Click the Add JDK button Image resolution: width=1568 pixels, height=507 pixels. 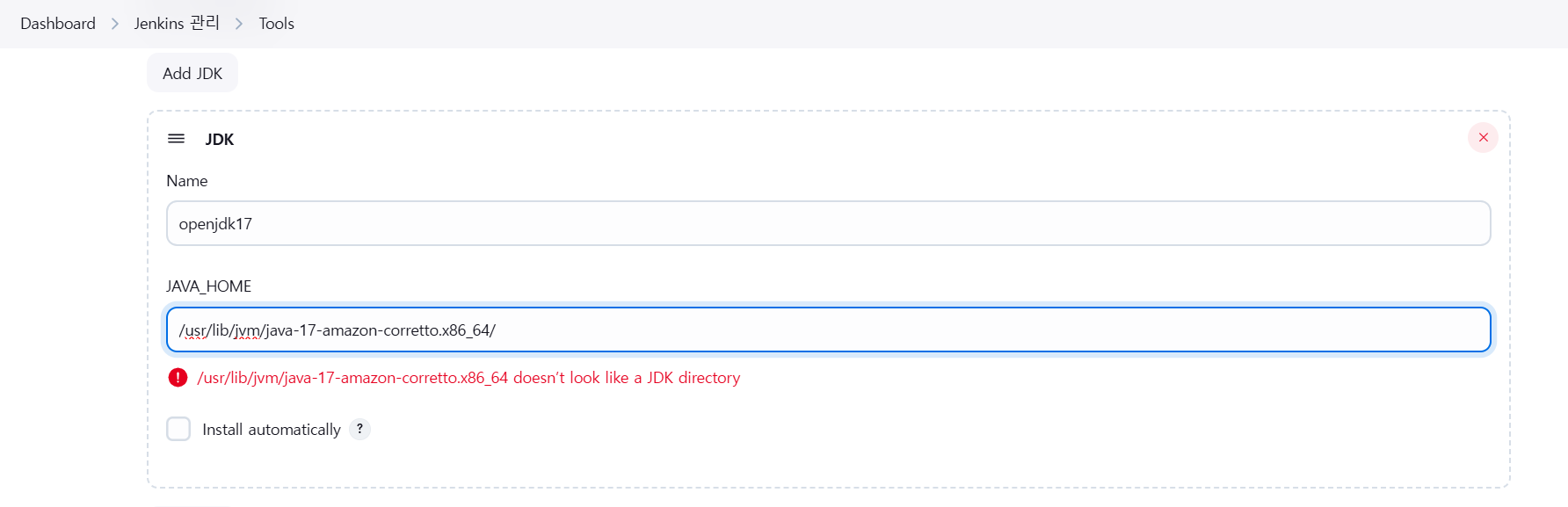192,73
